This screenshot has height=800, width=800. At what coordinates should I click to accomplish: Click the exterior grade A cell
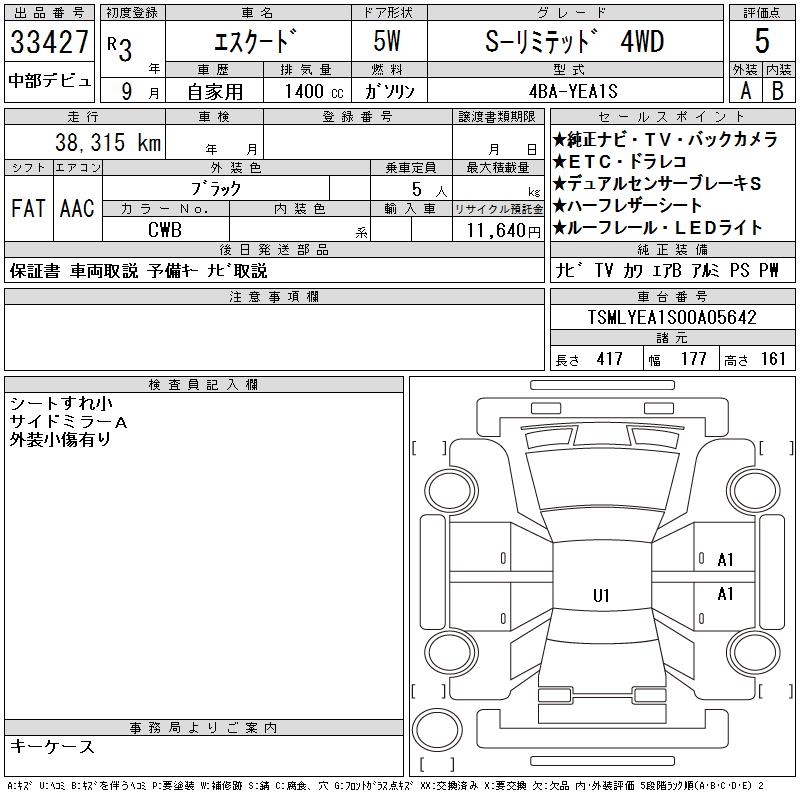(x=746, y=91)
